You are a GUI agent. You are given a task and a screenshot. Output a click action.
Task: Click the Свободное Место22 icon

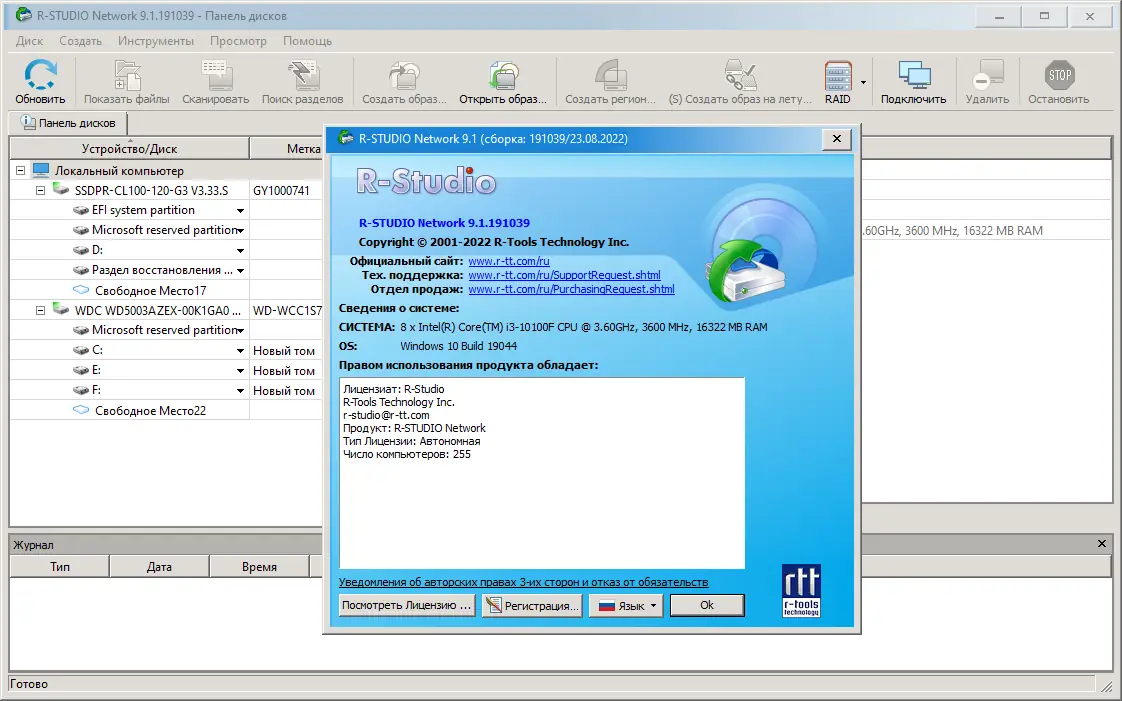[81, 411]
